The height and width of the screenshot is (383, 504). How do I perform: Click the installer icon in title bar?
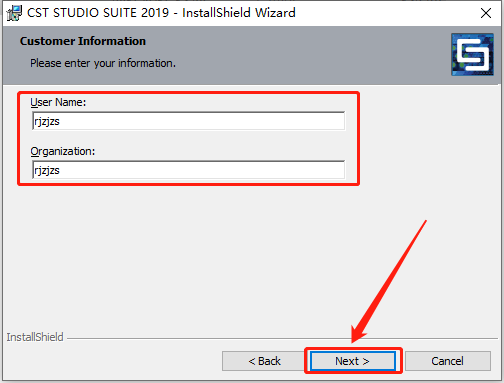[x=15, y=13]
